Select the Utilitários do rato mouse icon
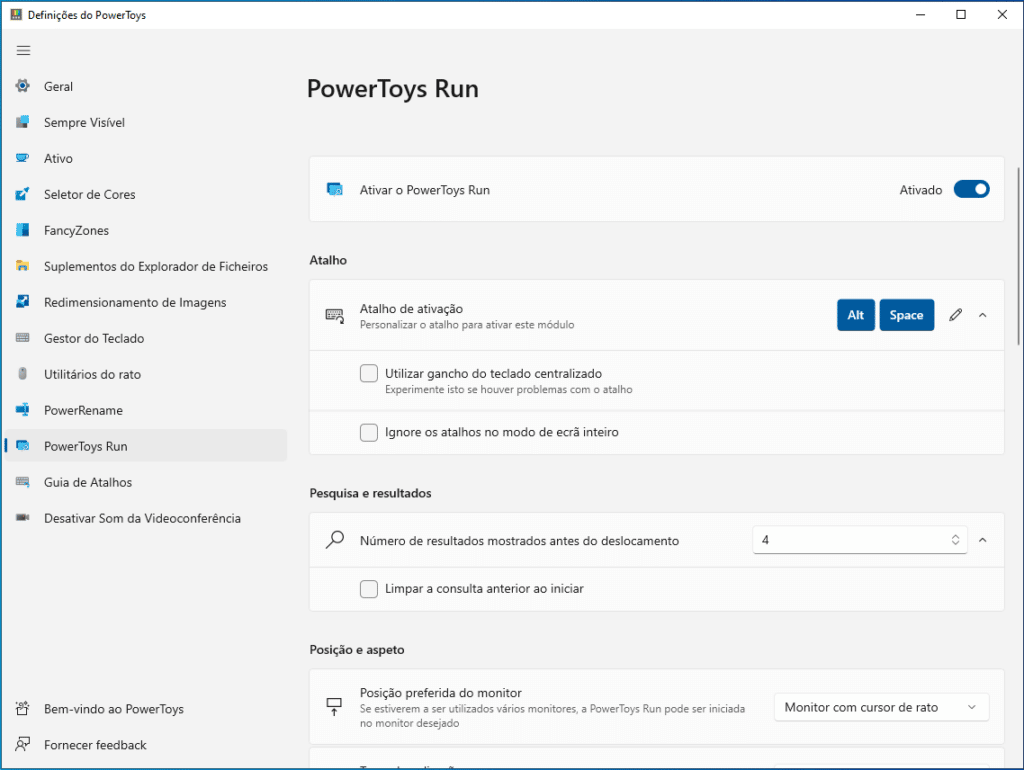 pyautogui.click(x=22, y=374)
